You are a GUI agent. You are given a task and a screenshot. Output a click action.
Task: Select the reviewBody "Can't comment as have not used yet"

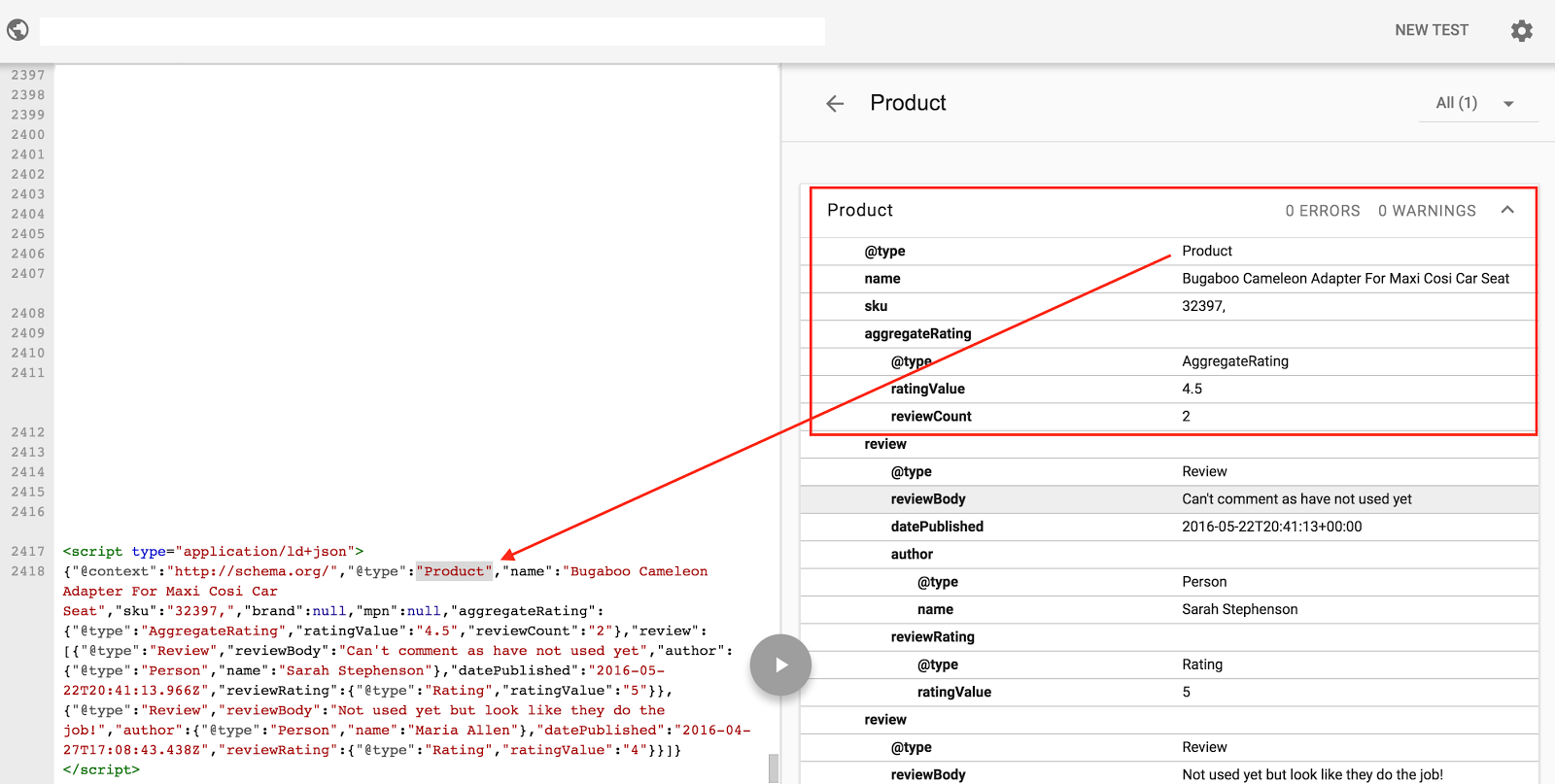[1296, 499]
